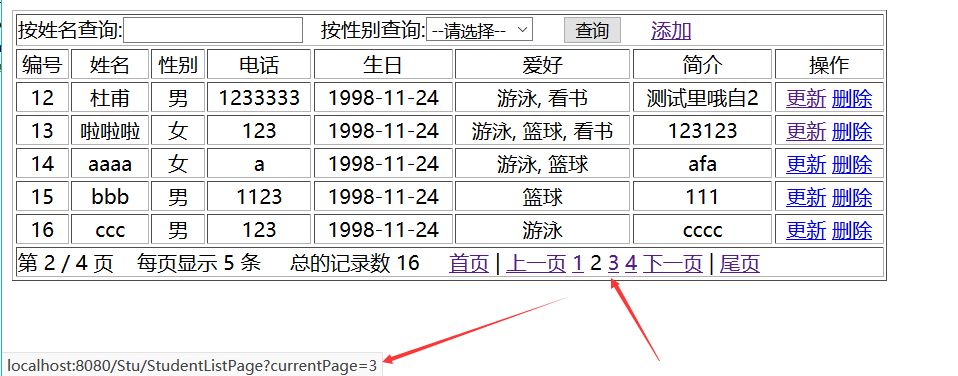This screenshot has width=958, height=376.
Task: Click the name cell bbb
Action: pyautogui.click(x=110, y=197)
